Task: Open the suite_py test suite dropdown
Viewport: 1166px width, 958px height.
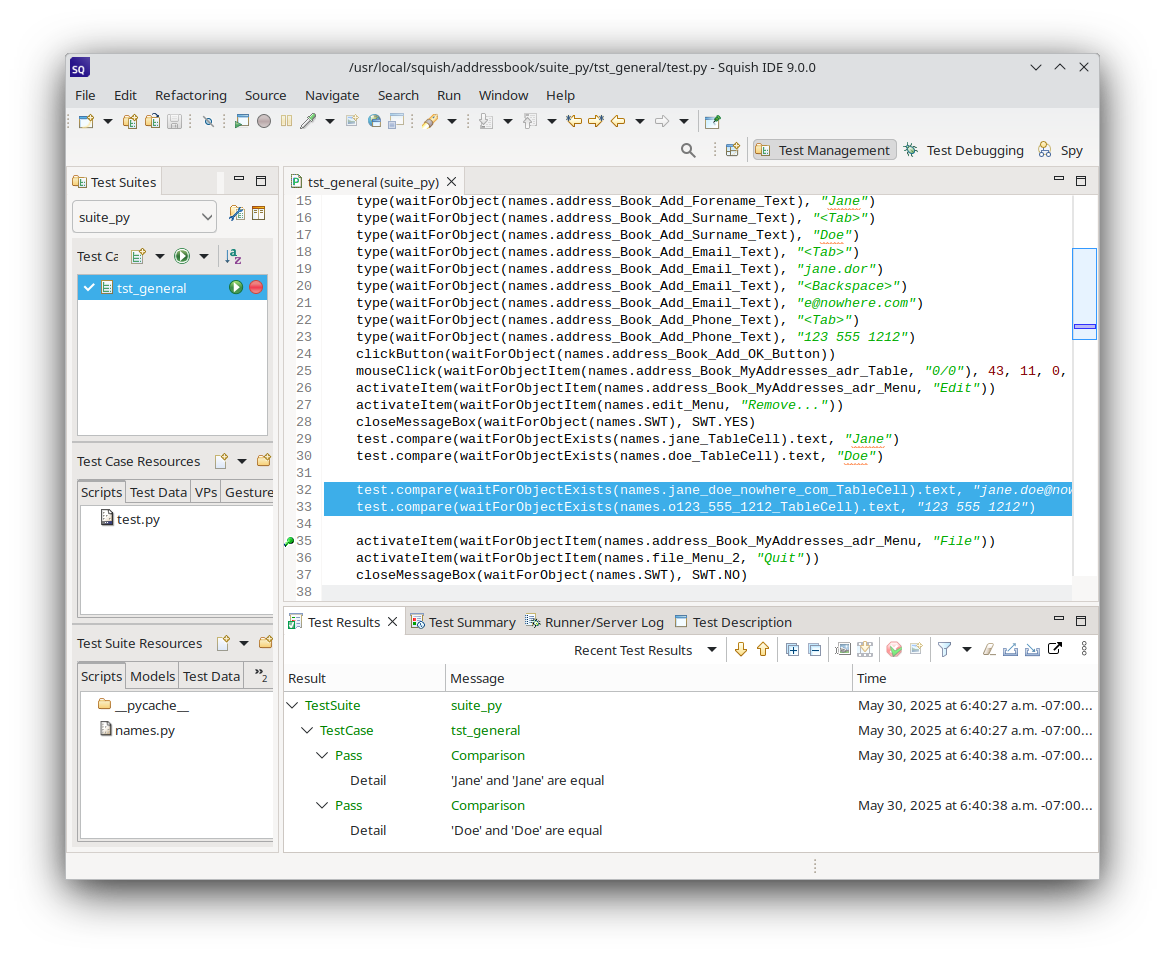Action: pos(144,217)
